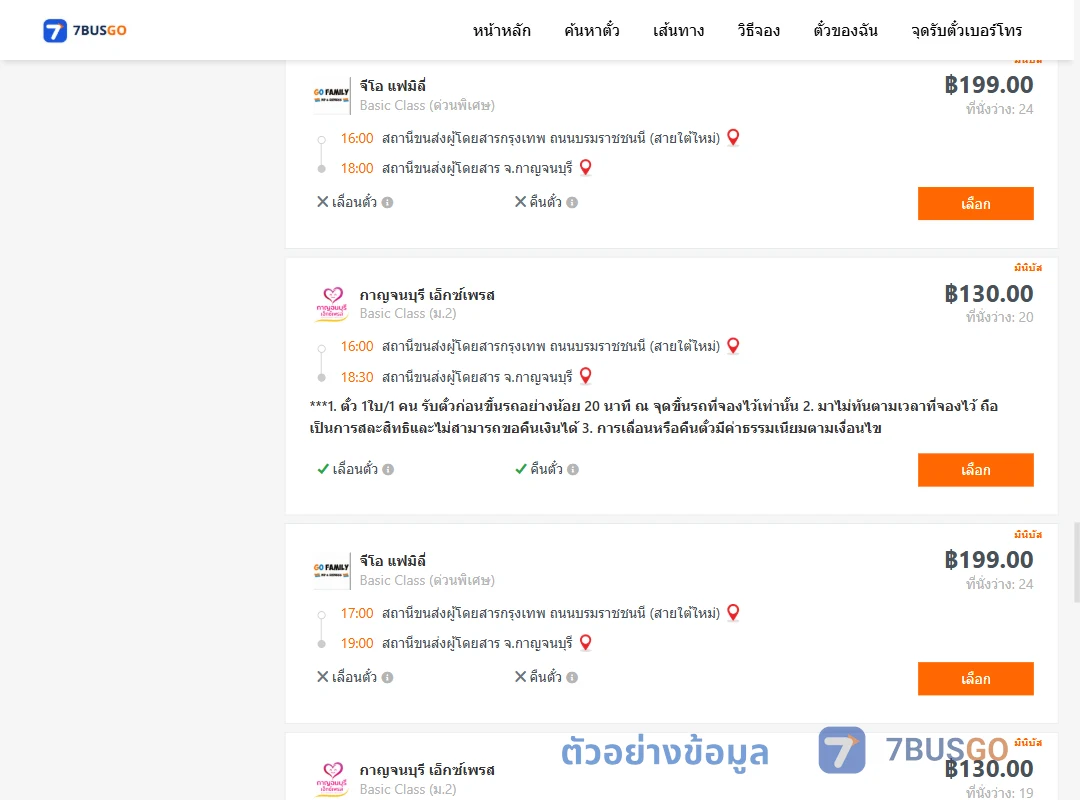Show the map pin for the 16:00 จีโอ แฟมิลี่ departure
The width and height of the screenshot is (1080, 800).
733,137
